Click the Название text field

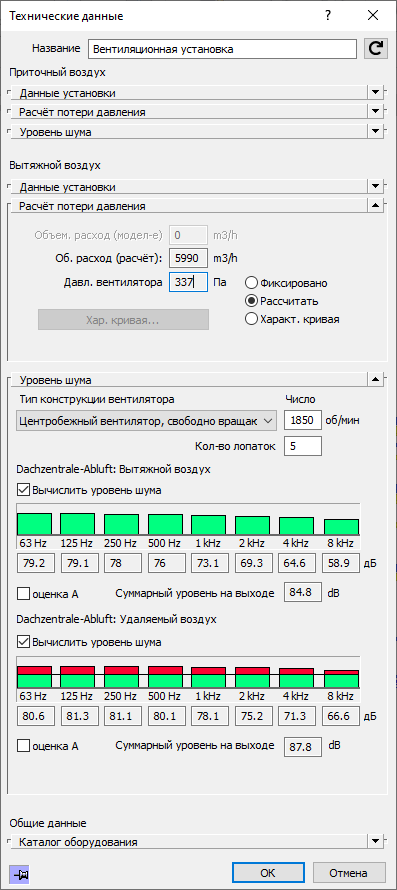[x=223, y=49]
